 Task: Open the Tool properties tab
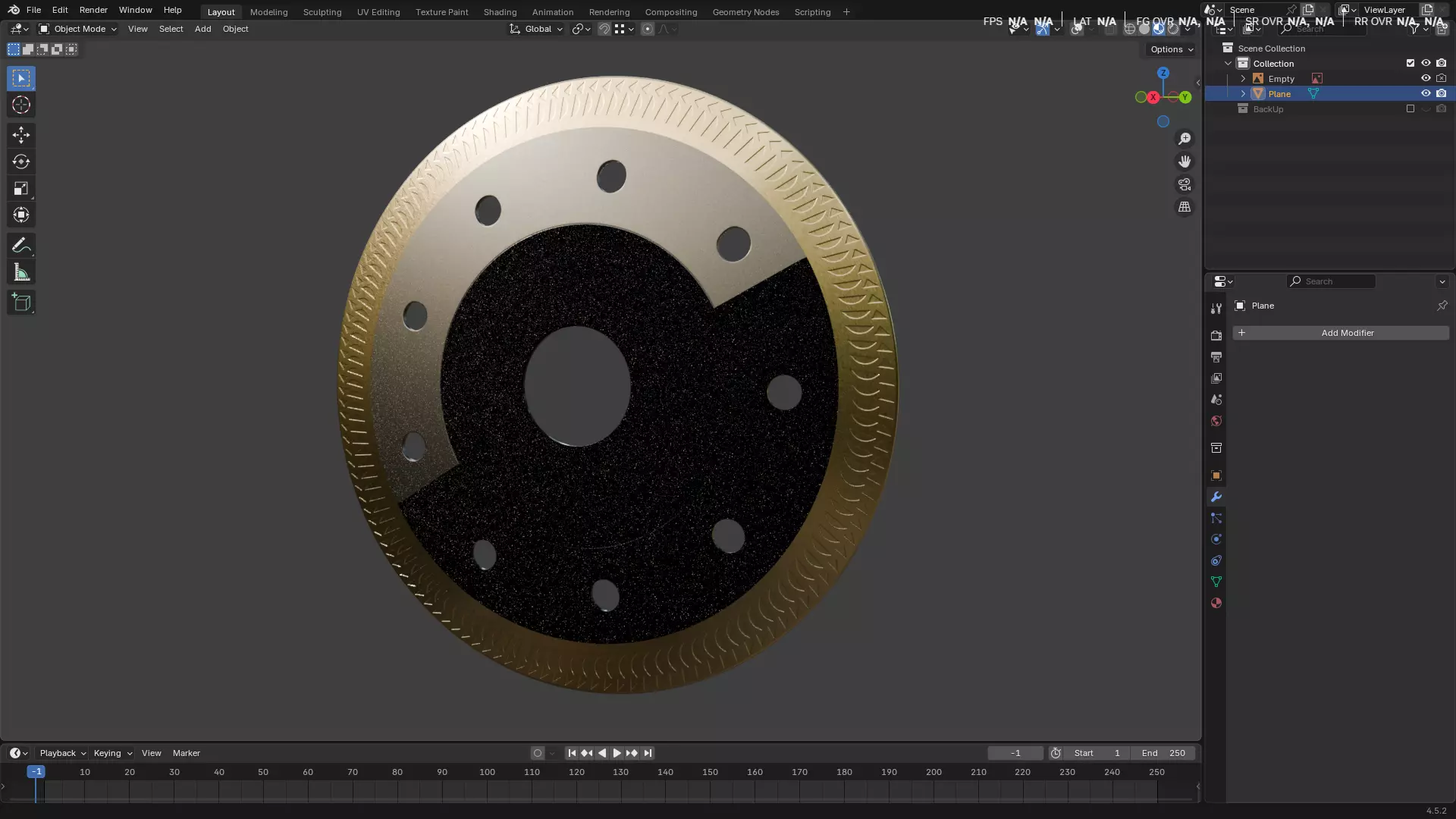click(x=1216, y=309)
